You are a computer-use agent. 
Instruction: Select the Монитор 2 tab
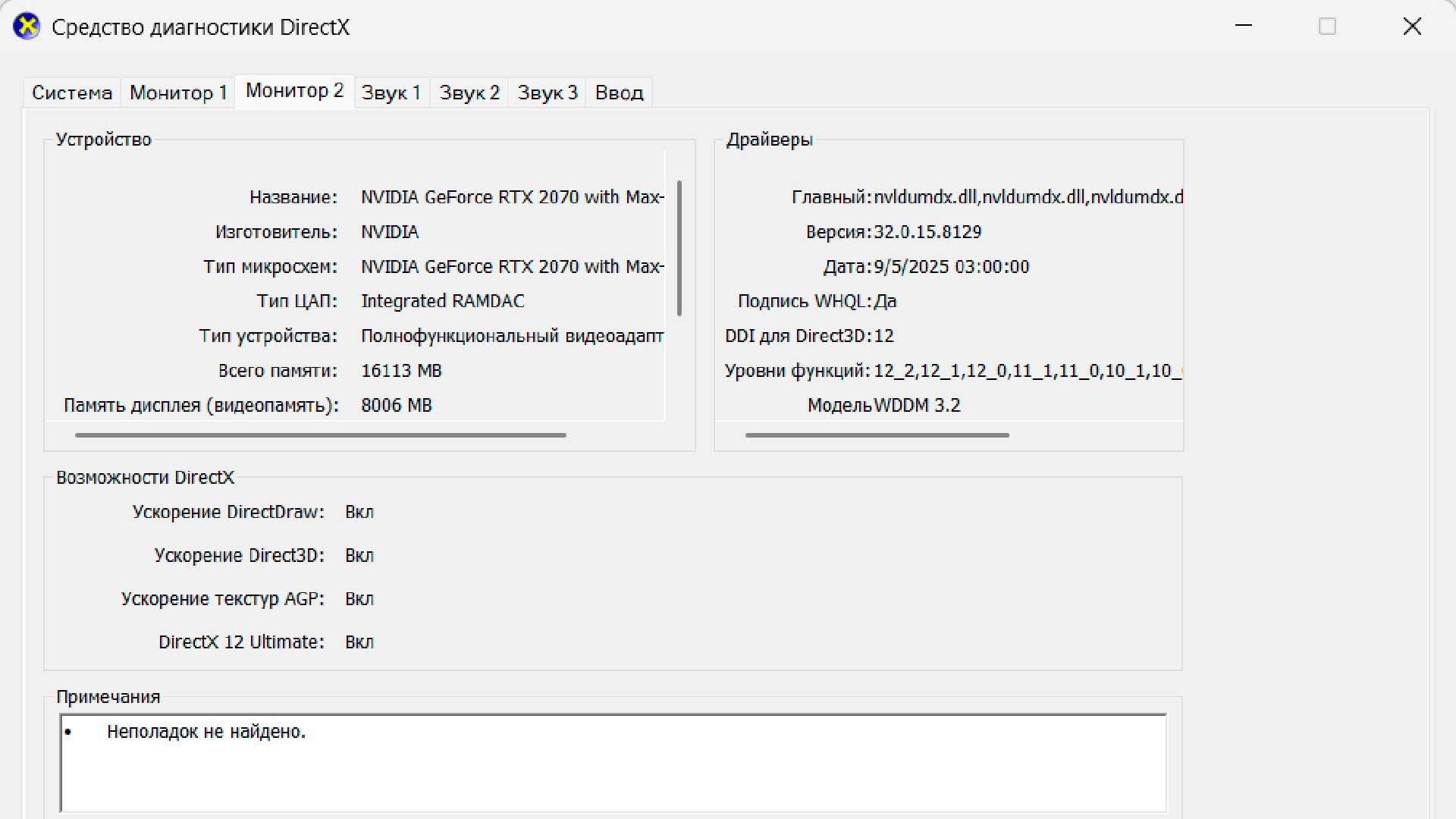pyautogui.click(x=294, y=90)
